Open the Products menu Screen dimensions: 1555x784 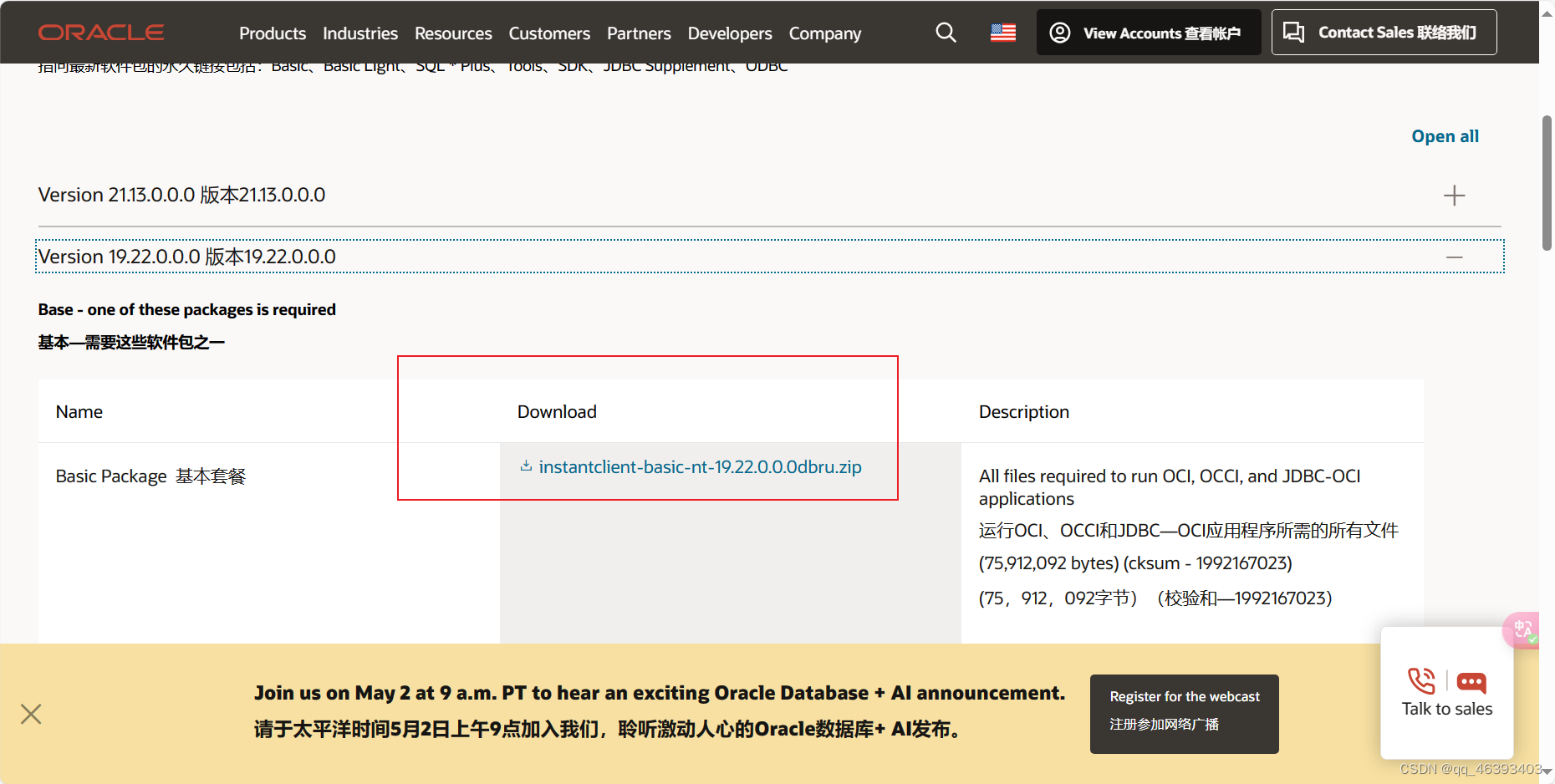(273, 33)
